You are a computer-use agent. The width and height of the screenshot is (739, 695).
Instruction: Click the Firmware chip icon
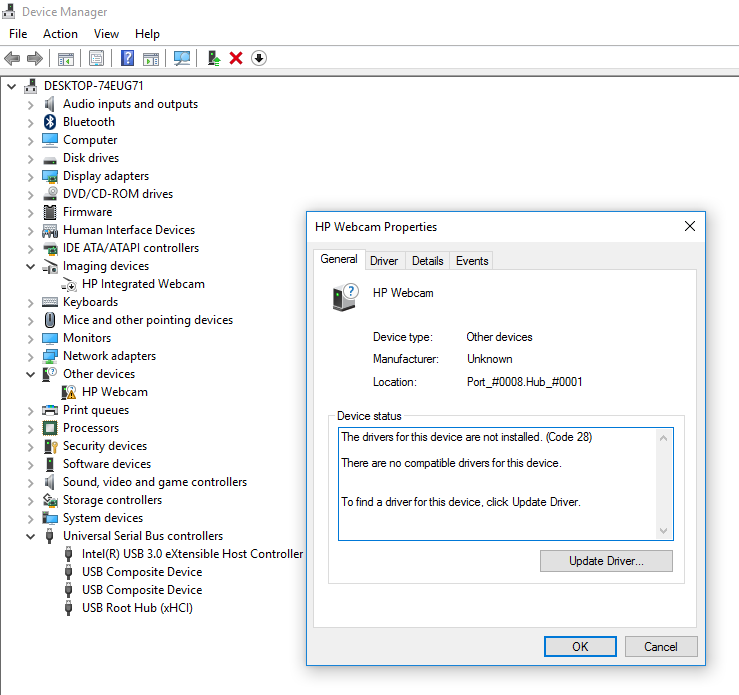pyautogui.click(x=50, y=212)
